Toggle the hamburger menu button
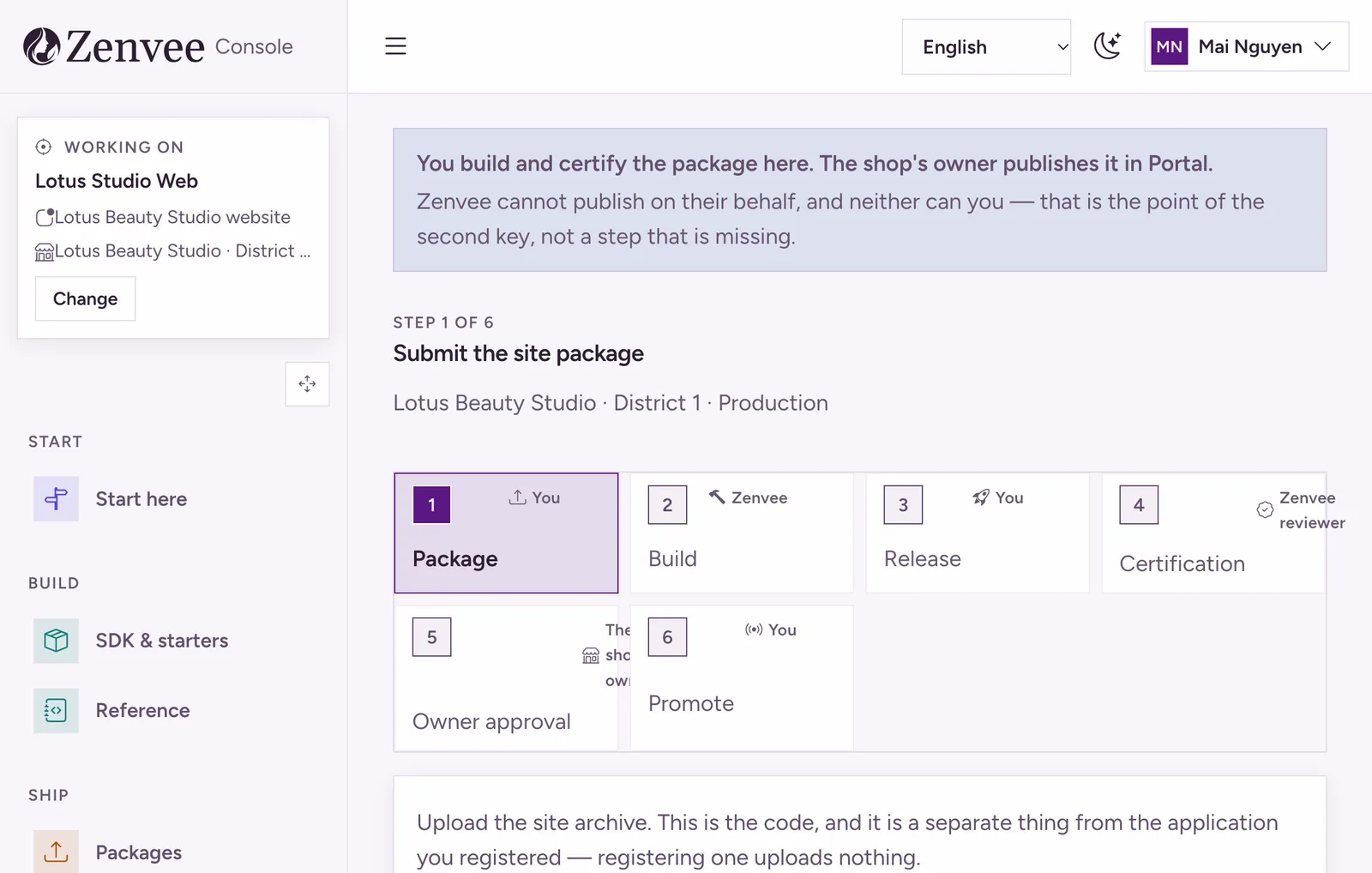This screenshot has height=873, width=1372. 395,46
